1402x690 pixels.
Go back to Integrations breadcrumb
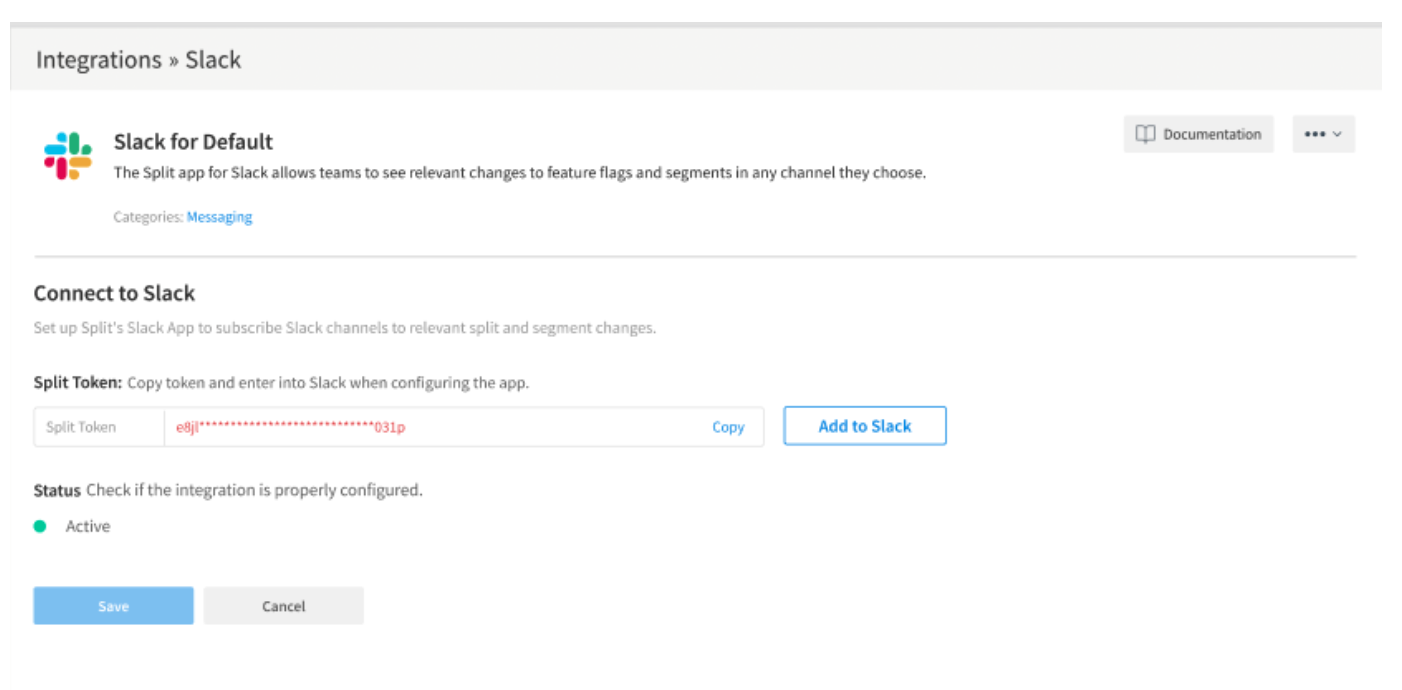tap(99, 60)
